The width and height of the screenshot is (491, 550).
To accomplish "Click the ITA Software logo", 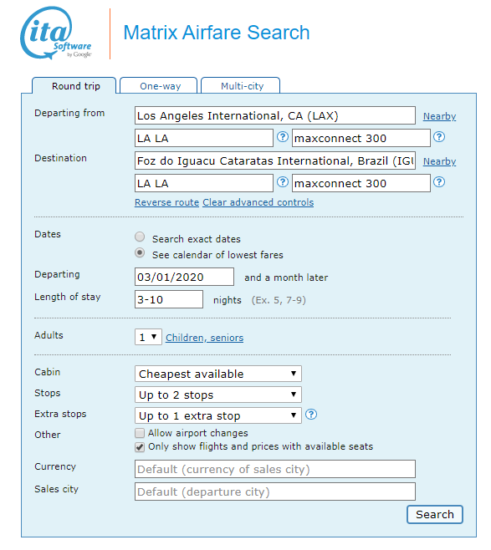I will tap(56, 33).
